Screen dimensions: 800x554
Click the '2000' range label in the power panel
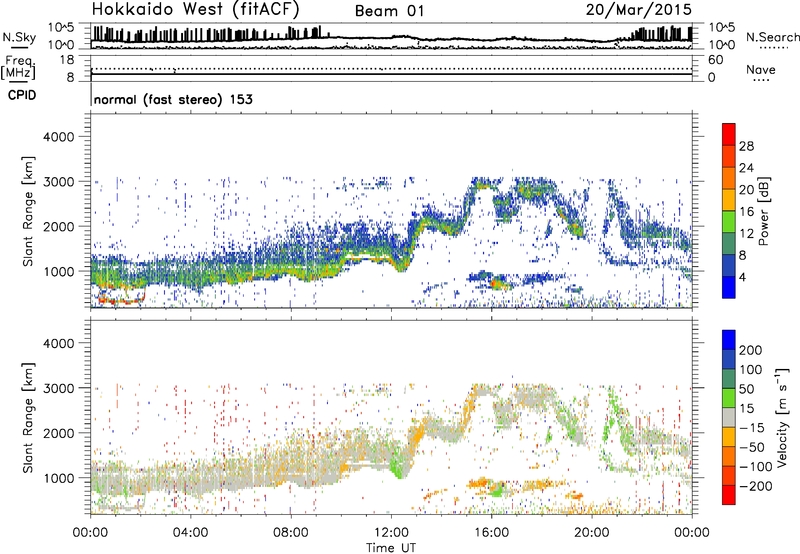tap(59, 226)
